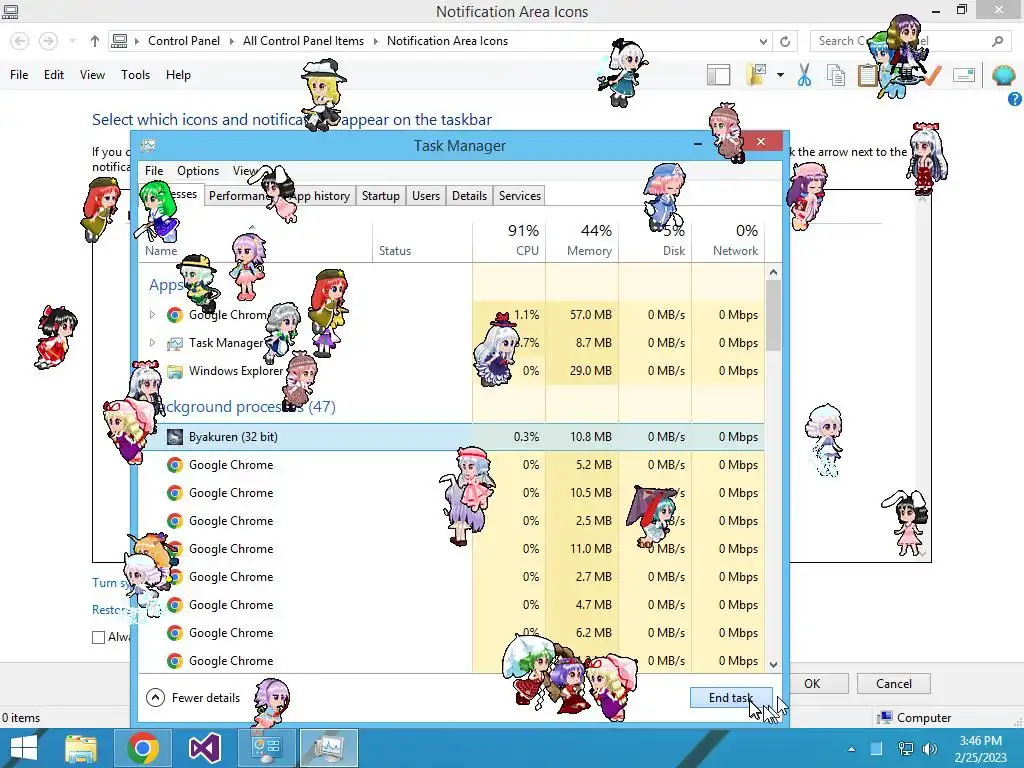Open Task Manager File menu

point(154,171)
